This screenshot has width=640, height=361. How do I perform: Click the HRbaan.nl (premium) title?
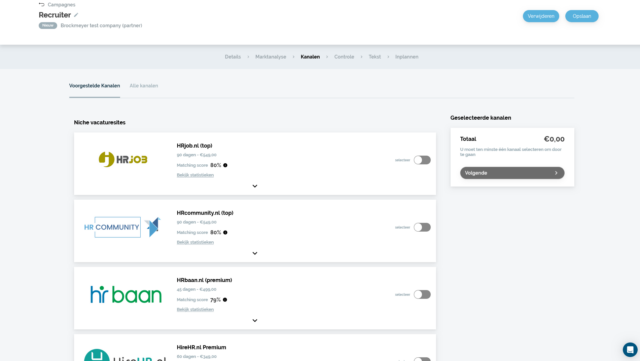[x=204, y=280]
